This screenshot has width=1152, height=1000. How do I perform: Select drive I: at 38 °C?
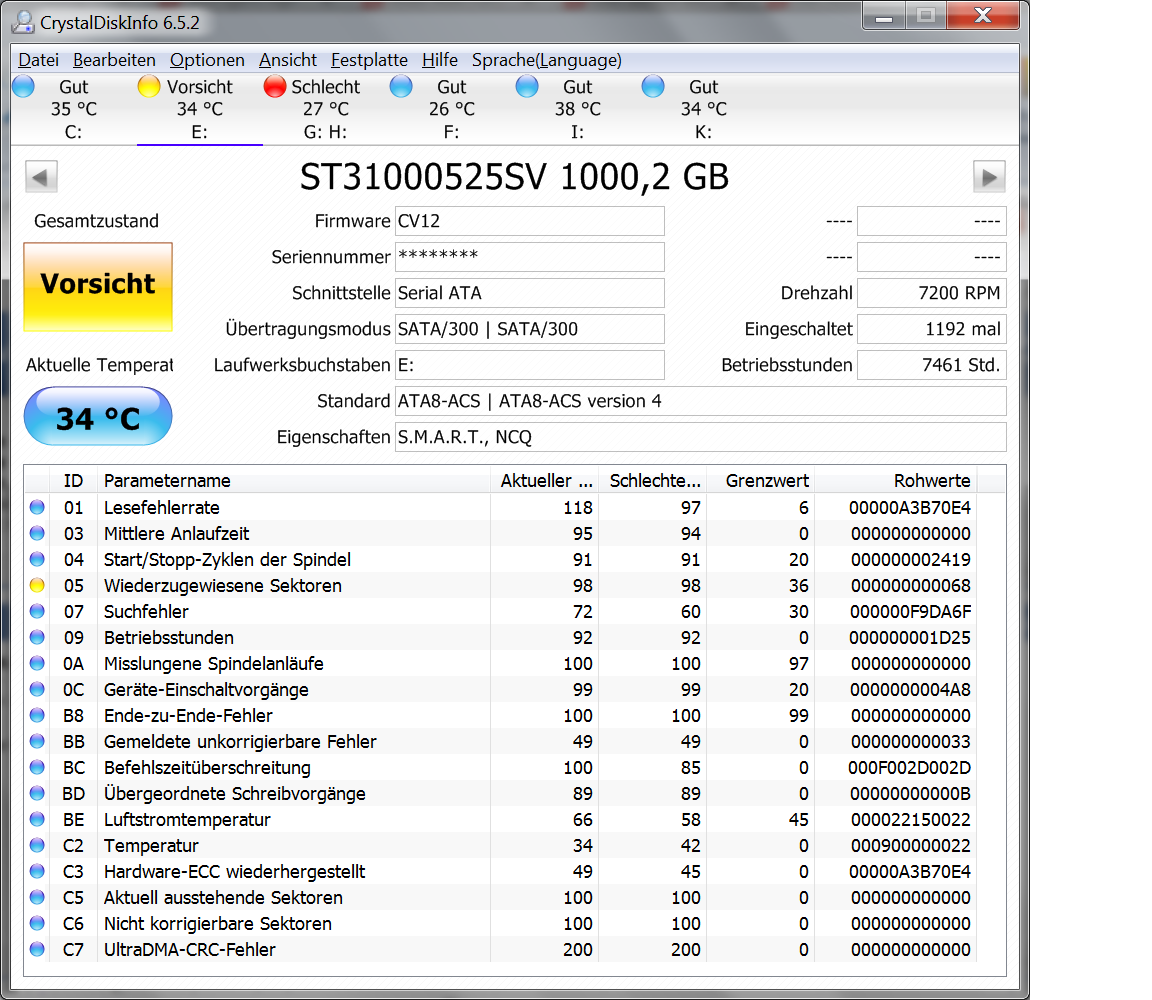577,109
